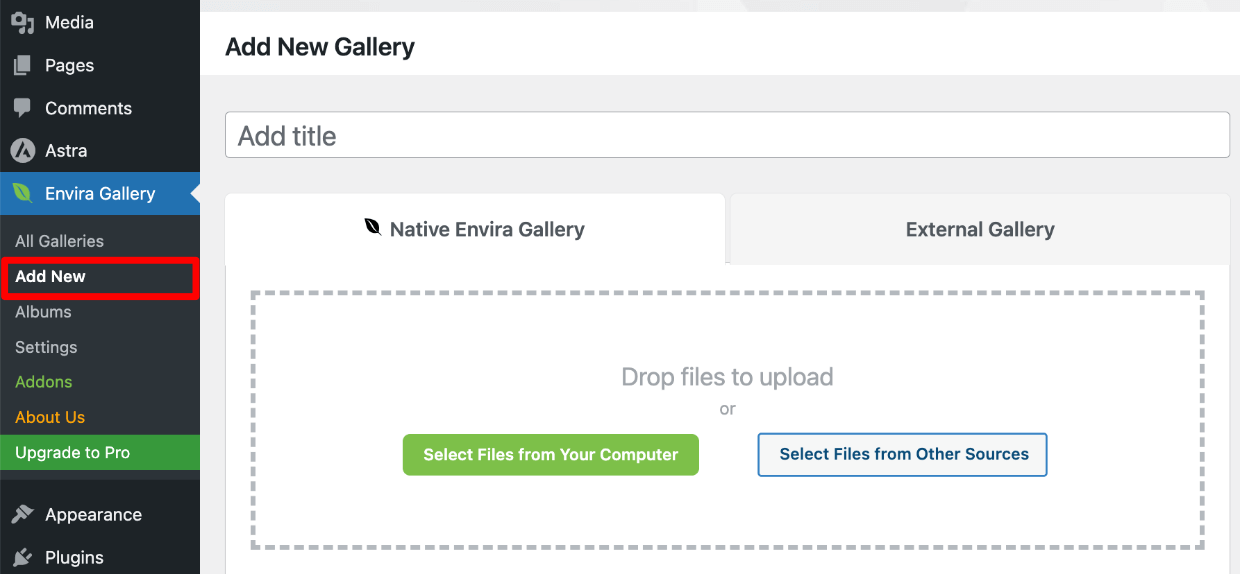Click the Pages icon in sidebar
This screenshot has width=1240, height=574.
tap(22, 66)
